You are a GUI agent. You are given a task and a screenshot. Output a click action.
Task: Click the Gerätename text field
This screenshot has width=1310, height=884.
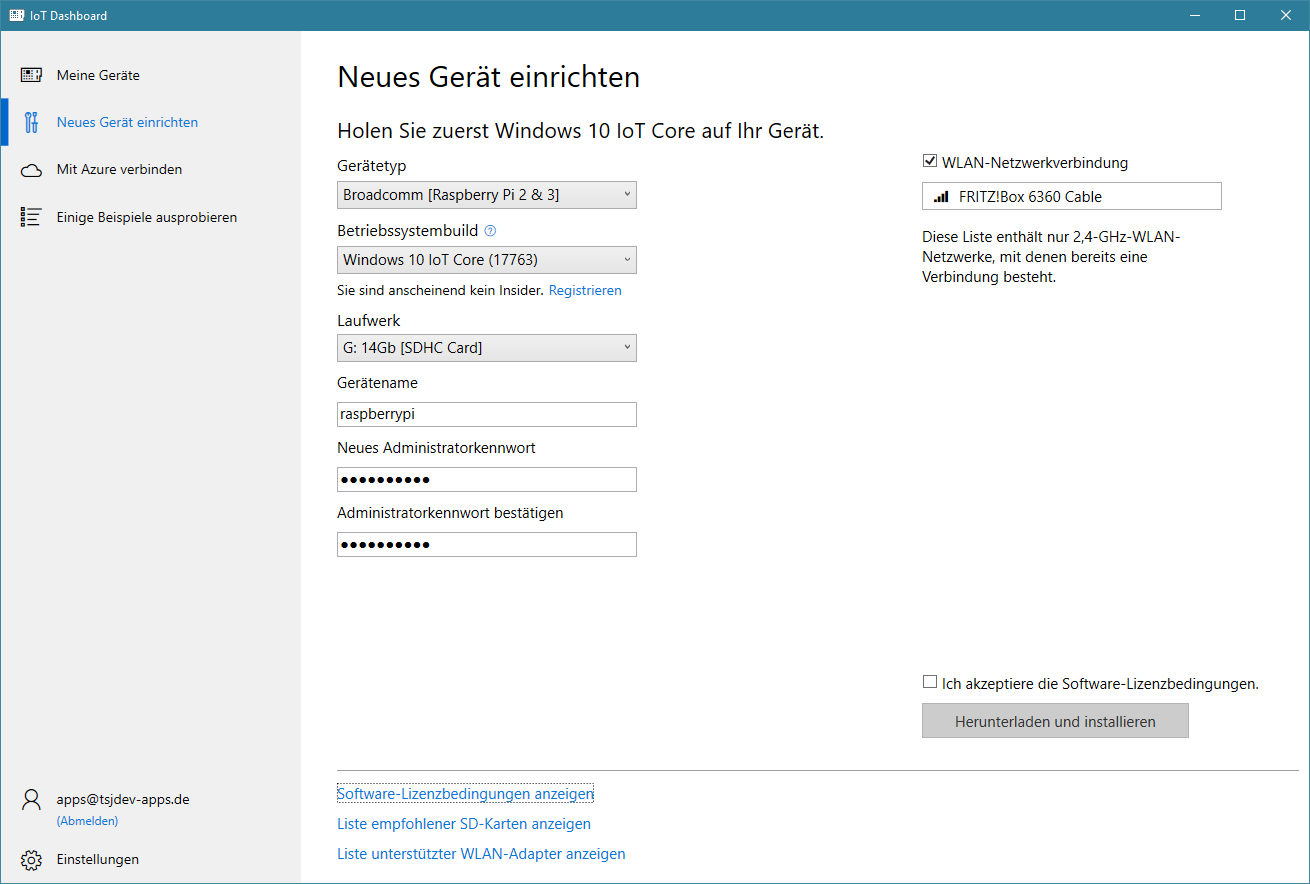tap(486, 415)
